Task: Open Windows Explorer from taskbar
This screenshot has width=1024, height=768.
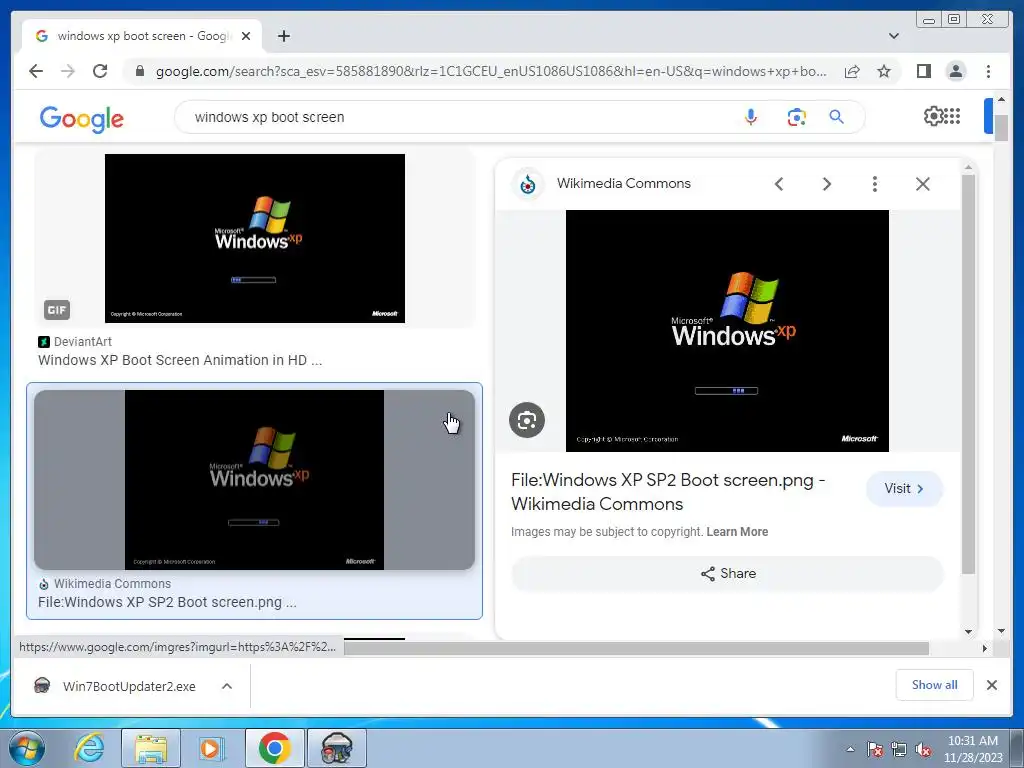Action: click(151, 748)
